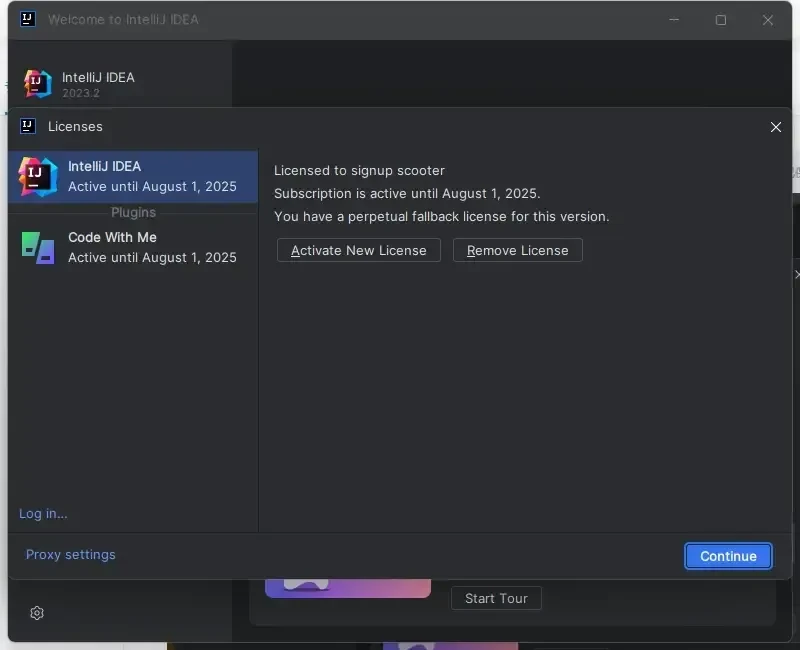Click the Welcome window title bar icon
800x650 pixels.
[28, 19]
